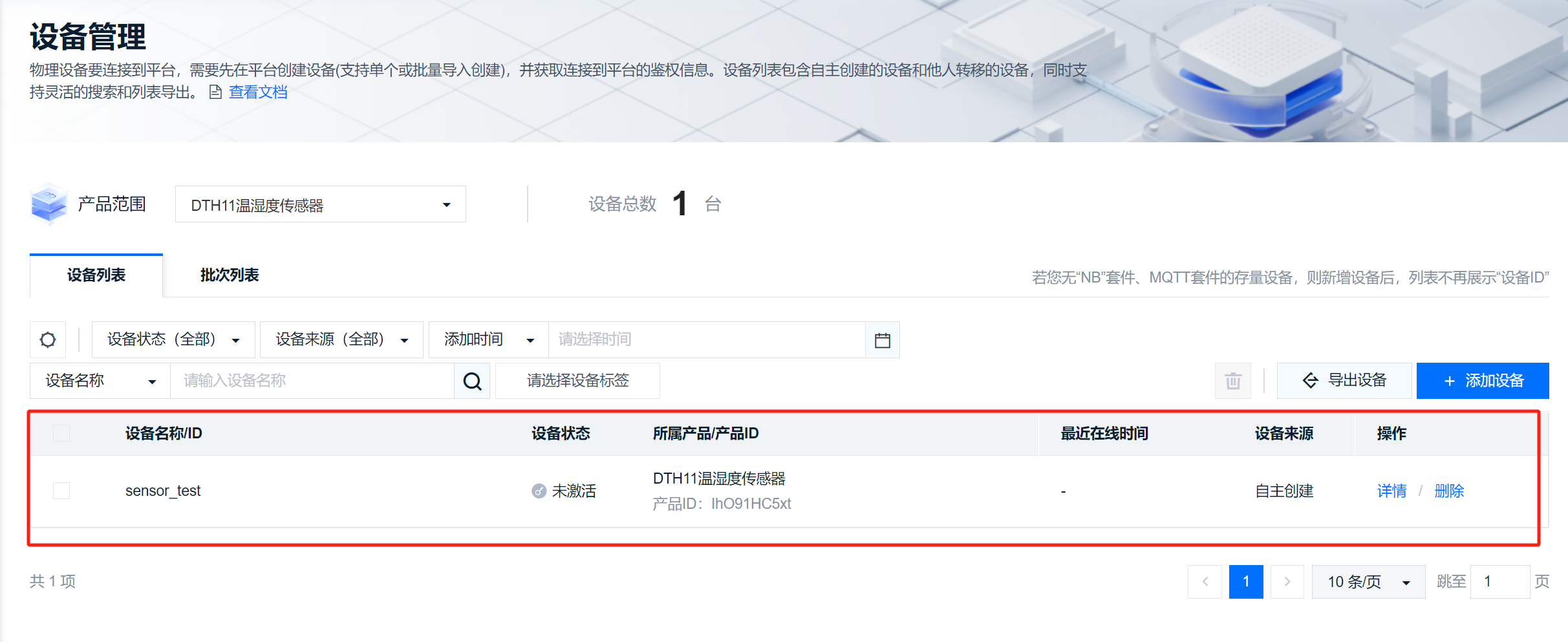Image resolution: width=1568 pixels, height=642 pixels.
Task: Click the 最近在线时间 column header
Action: tap(1104, 433)
